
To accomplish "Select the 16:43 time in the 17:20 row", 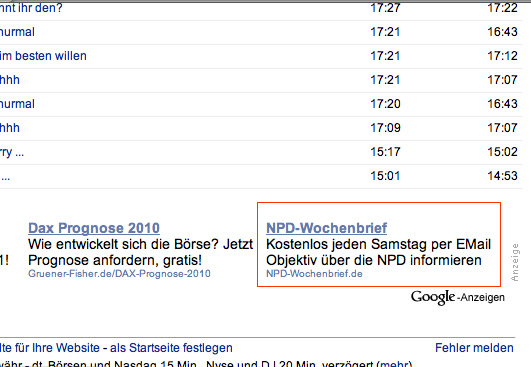I will [x=502, y=104].
